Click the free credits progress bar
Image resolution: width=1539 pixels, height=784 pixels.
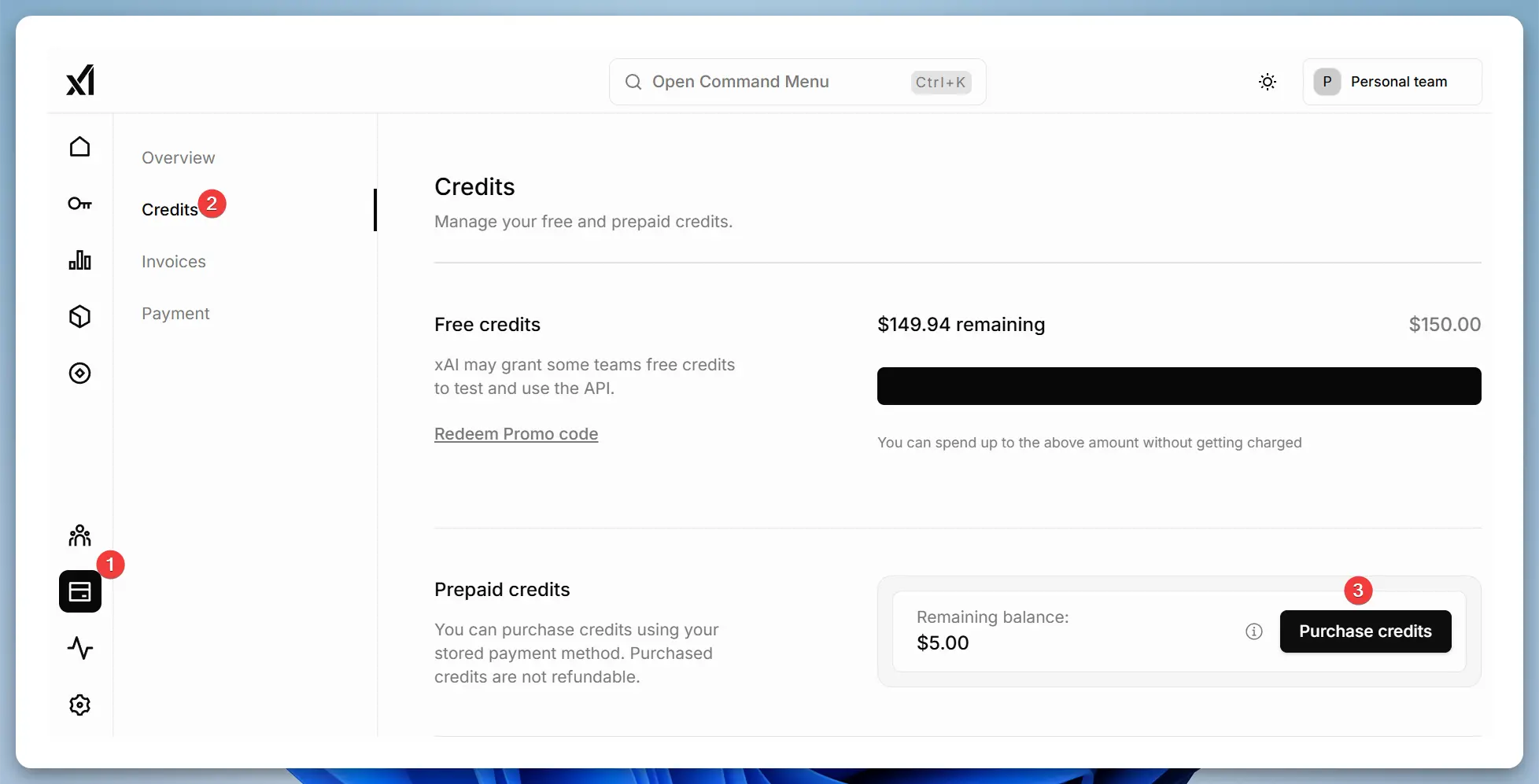coord(1178,385)
